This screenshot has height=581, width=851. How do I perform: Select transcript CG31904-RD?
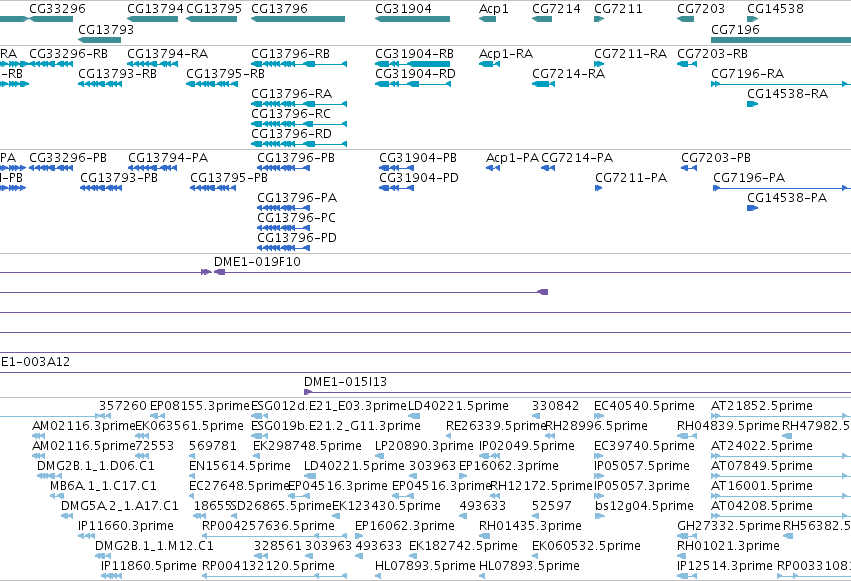pyautogui.click(x=413, y=84)
